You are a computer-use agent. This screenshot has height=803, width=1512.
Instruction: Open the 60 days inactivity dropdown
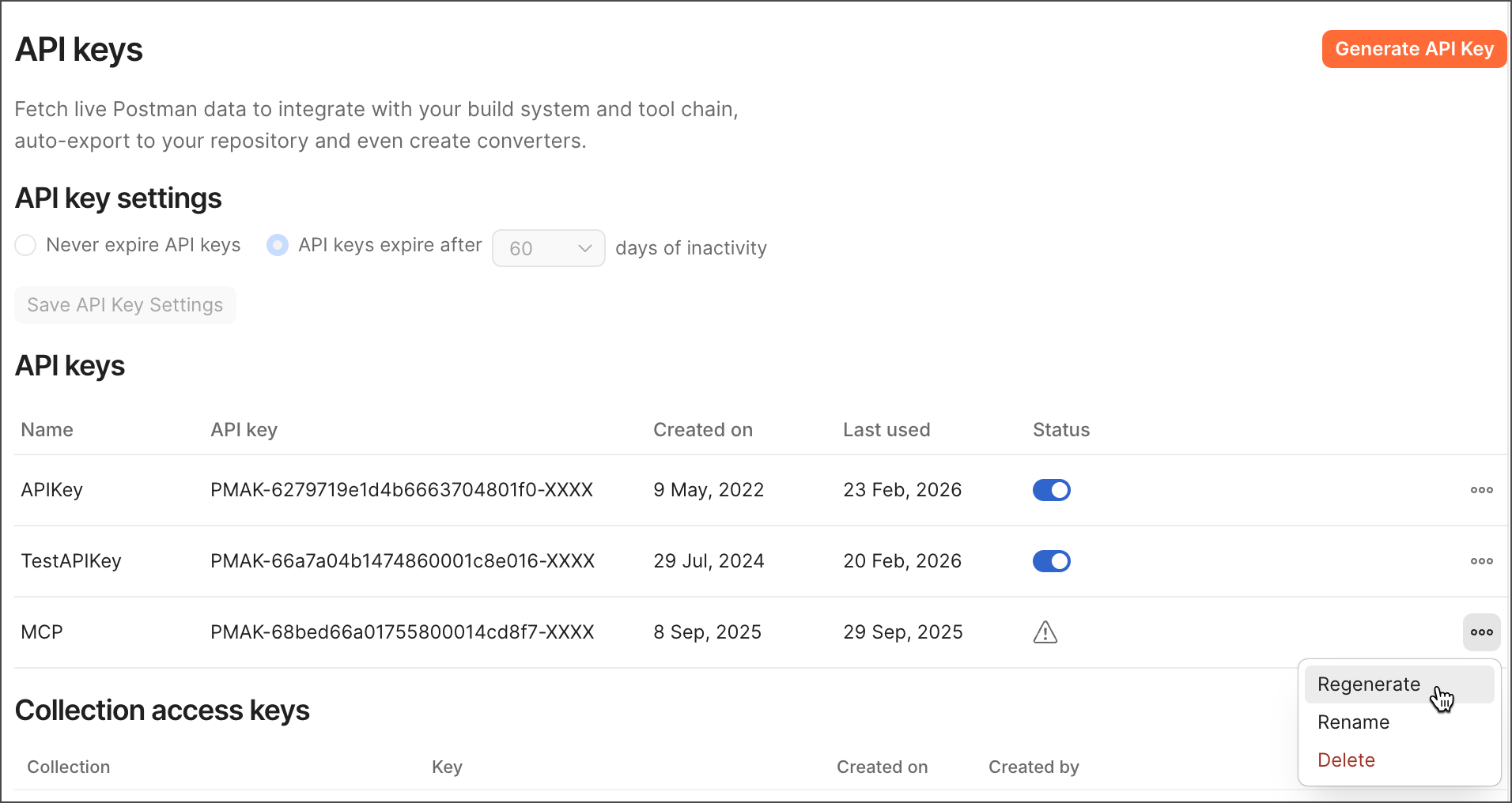[x=549, y=248]
